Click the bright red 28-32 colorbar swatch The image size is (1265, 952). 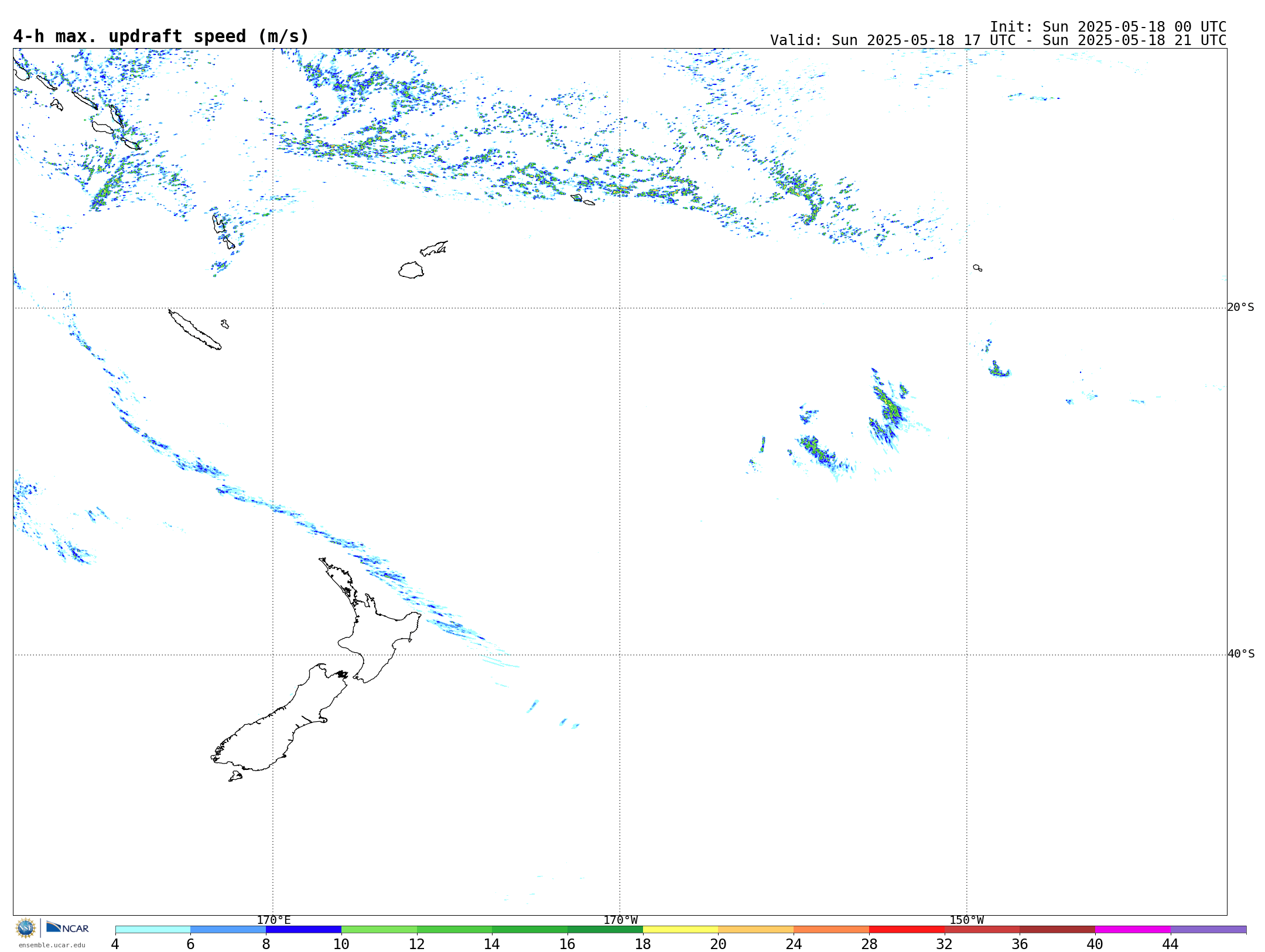point(907,930)
